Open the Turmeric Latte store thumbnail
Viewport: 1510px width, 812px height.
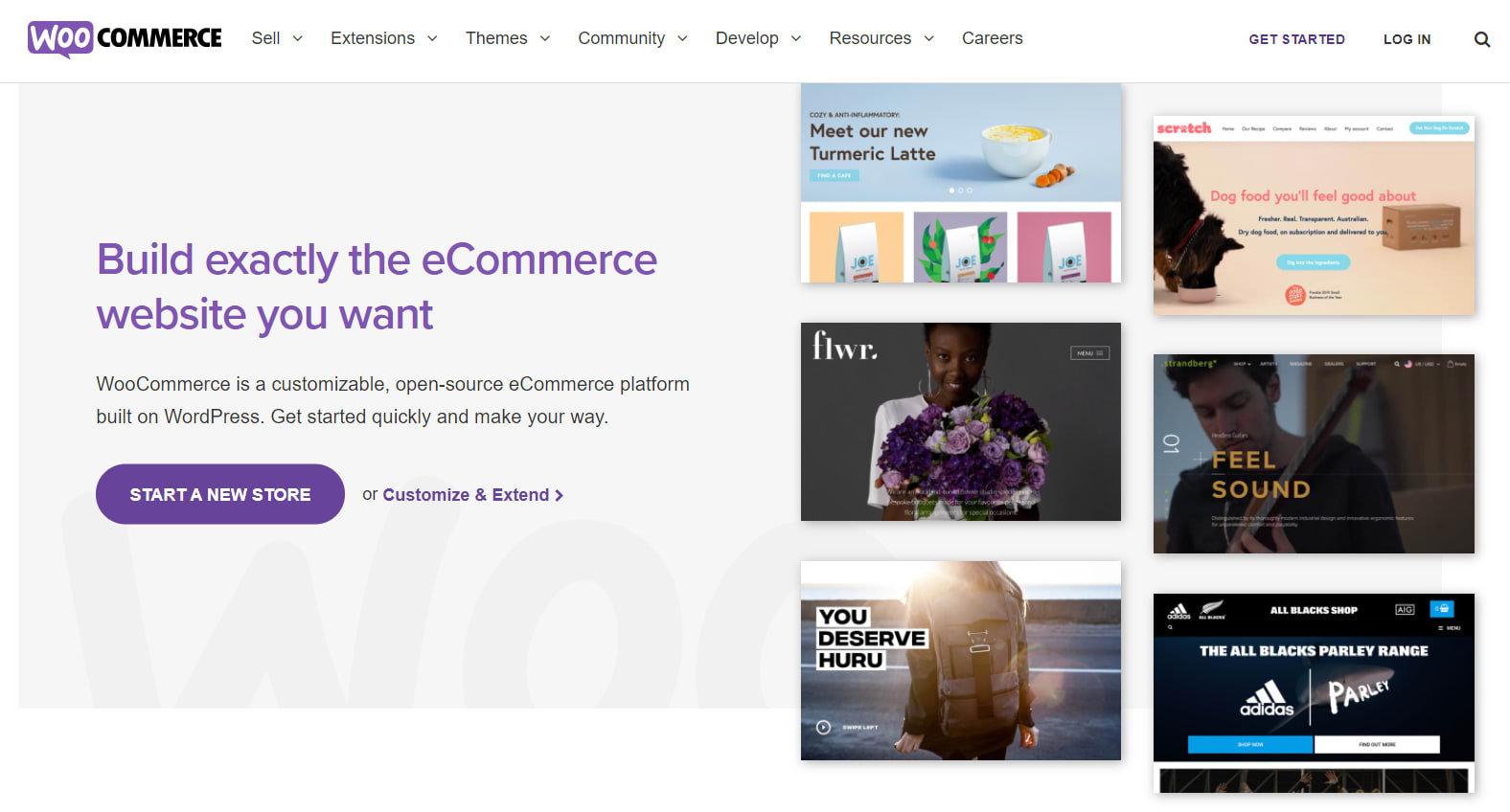tap(961, 183)
